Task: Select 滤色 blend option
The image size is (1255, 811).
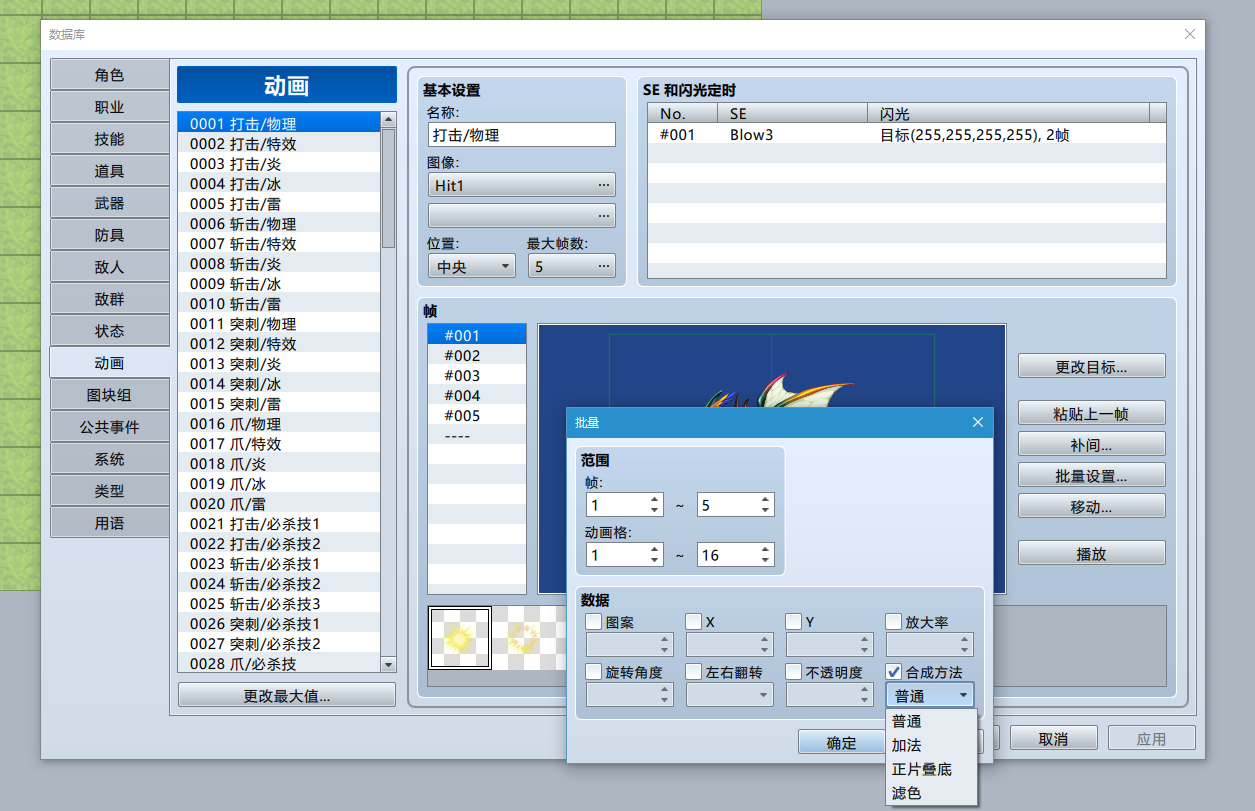Action: click(931, 793)
